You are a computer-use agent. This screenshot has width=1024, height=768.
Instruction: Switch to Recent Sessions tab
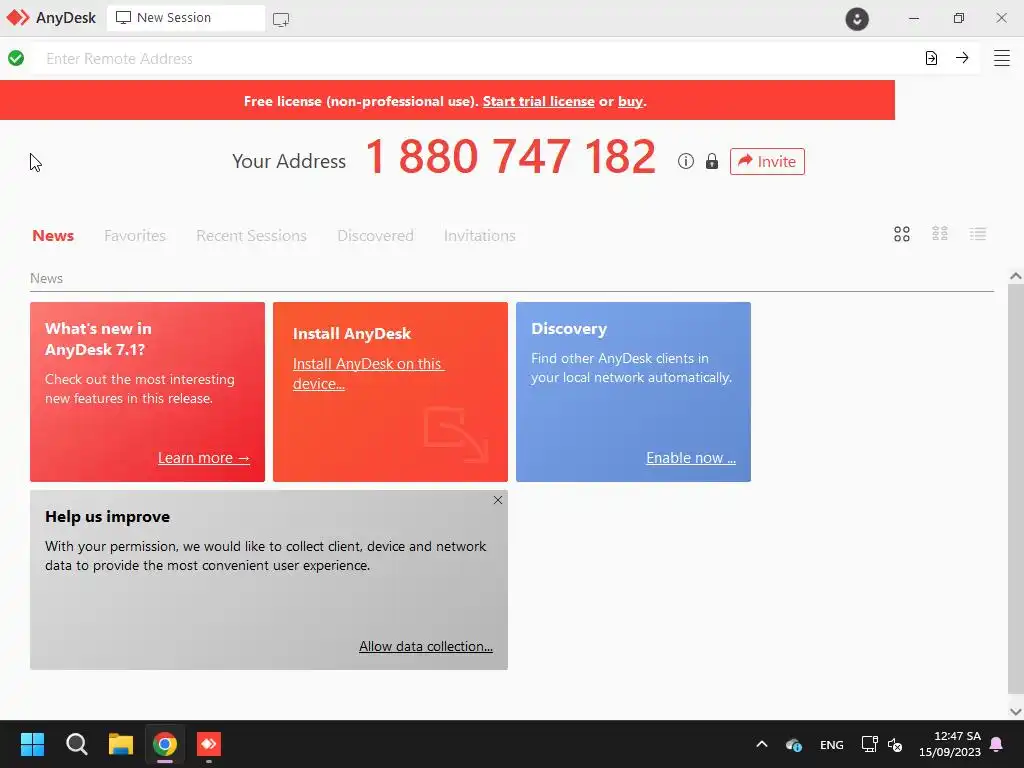tap(251, 235)
